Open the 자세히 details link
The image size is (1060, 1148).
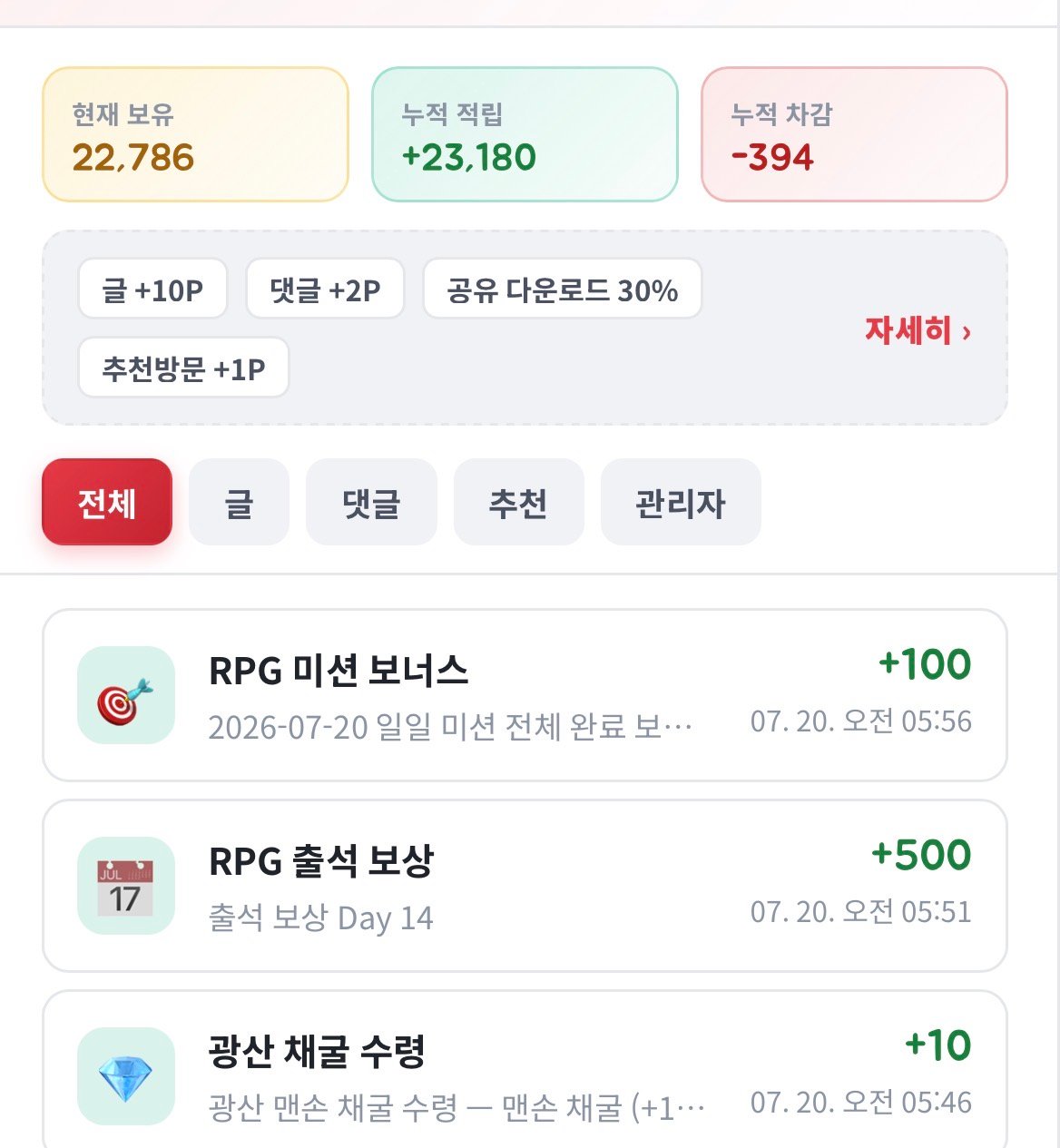[x=918, y=330]
